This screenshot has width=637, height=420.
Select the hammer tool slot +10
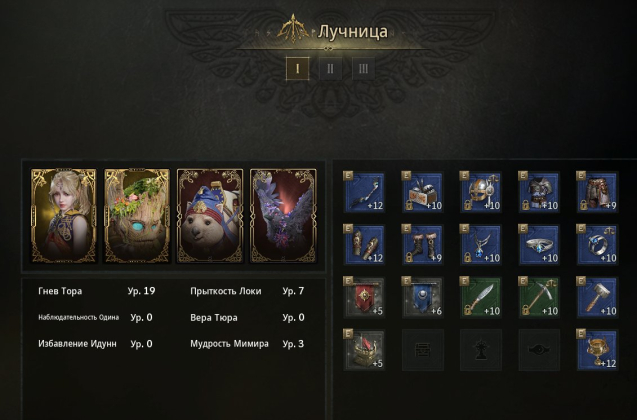pos(597,297)
